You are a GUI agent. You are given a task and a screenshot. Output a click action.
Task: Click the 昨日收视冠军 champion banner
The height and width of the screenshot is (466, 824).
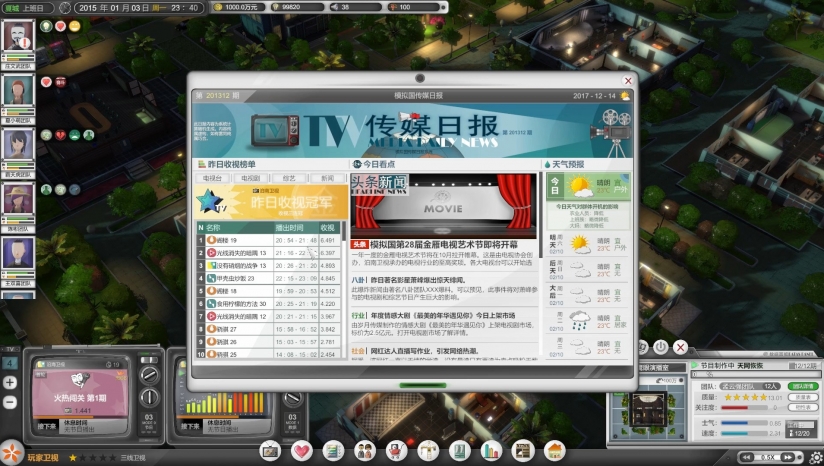pyautogui.click(x=271, y=202)
